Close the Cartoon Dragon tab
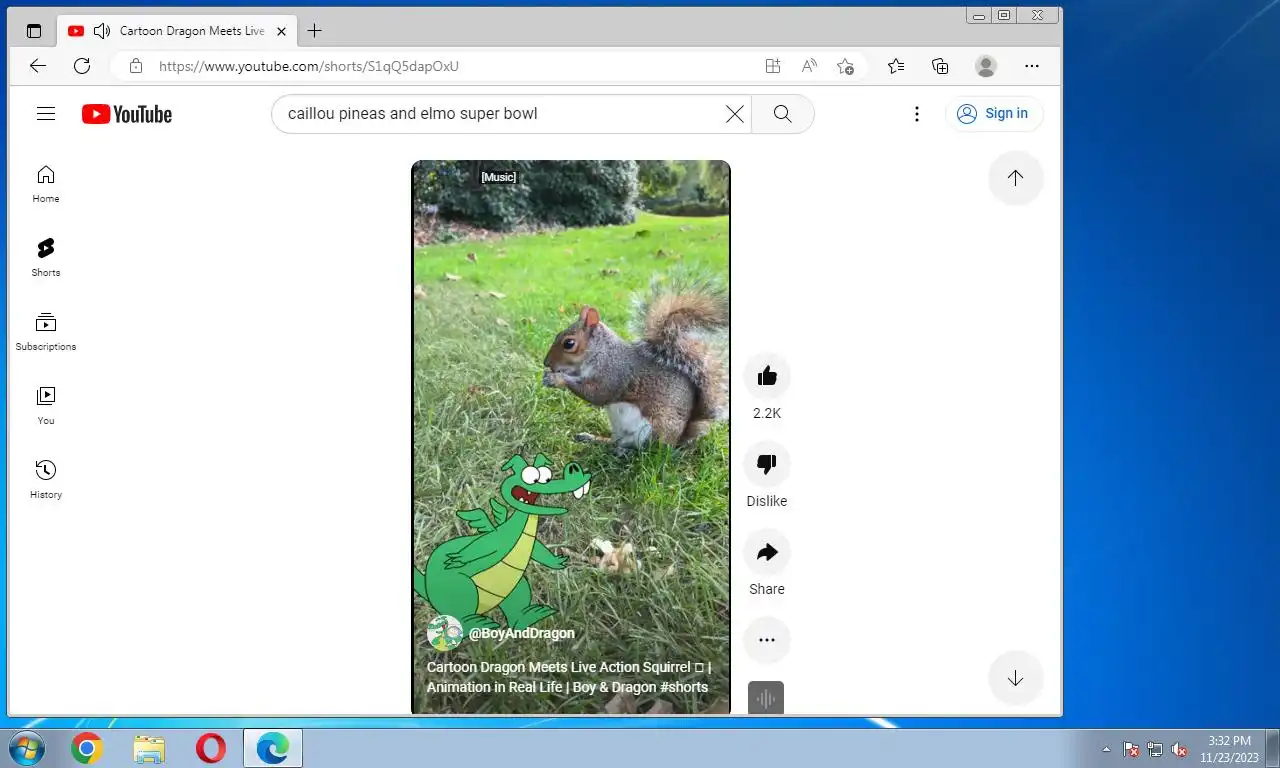The width and height of the screenshot is (1280, 768). click(281, 31)
